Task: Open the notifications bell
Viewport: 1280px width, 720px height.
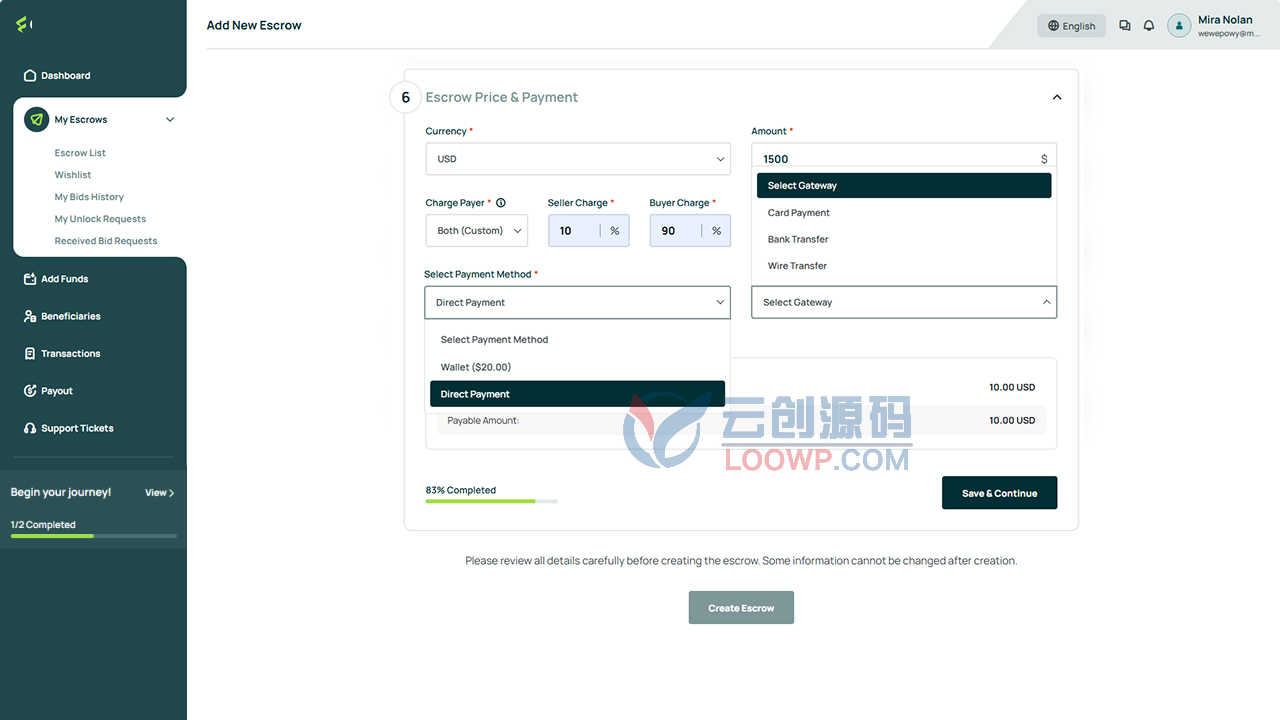Action: (1149, 26)
